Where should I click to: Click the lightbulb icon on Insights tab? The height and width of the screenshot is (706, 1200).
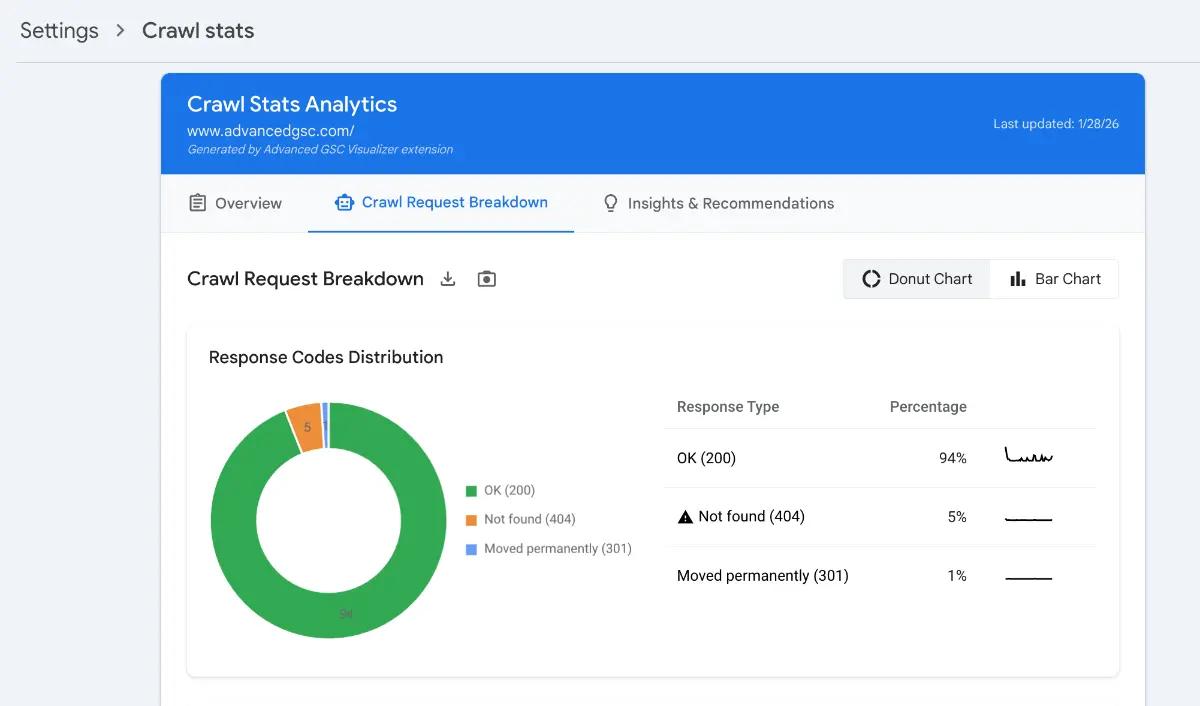point(611,203)
